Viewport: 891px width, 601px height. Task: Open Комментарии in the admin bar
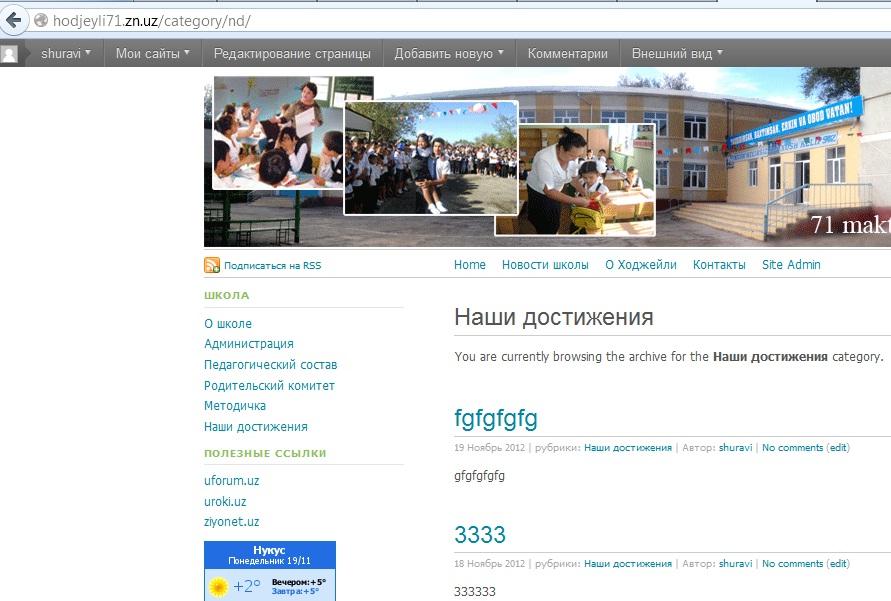(x=567, y=54)
